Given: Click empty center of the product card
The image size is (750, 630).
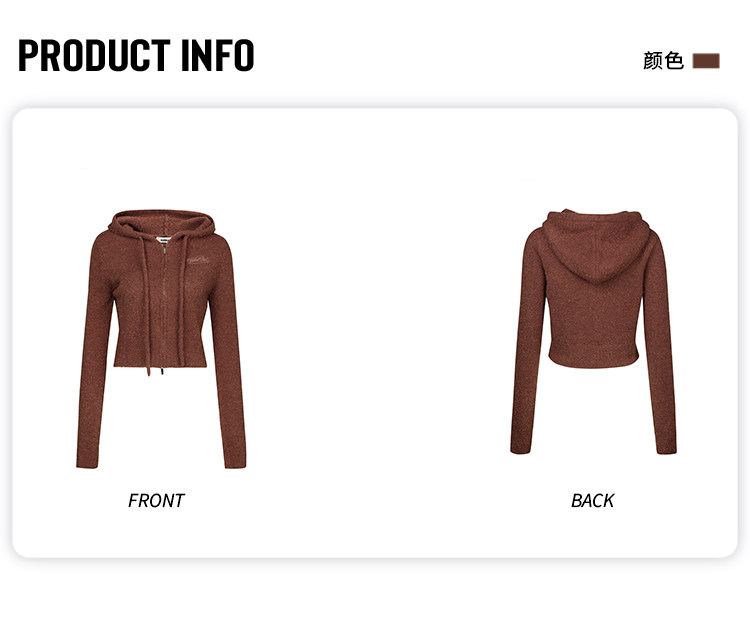Looking at the screenshot, I should point(375,333).
